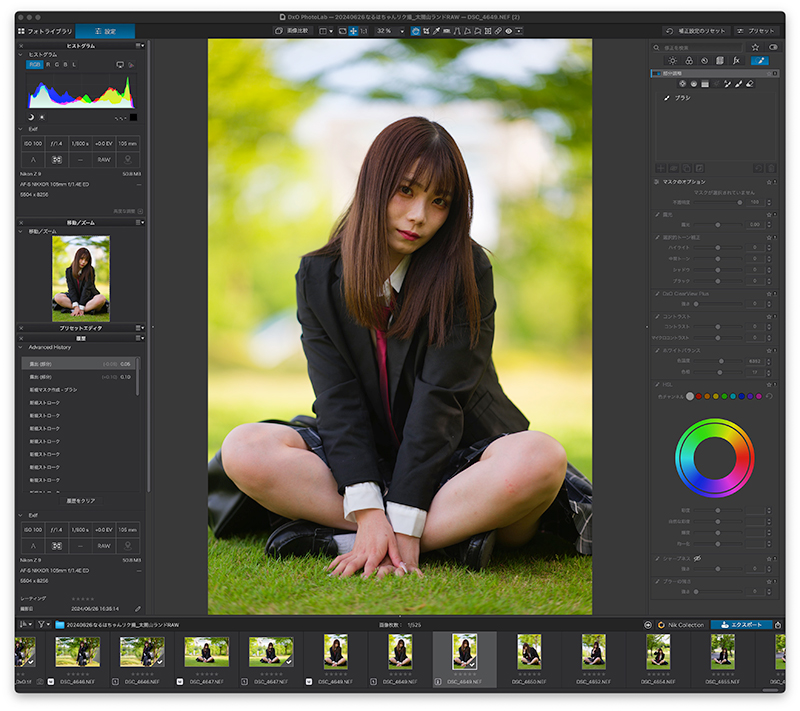
Task: Toggle favorites filter star in search bar
Action: tap(755, 47)
